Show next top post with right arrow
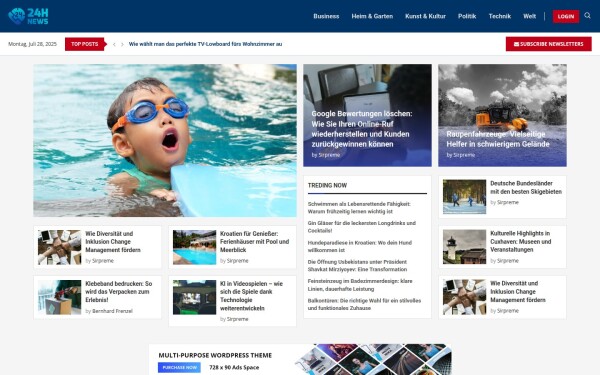The image size is (600, 375). (x=122, y=44)
